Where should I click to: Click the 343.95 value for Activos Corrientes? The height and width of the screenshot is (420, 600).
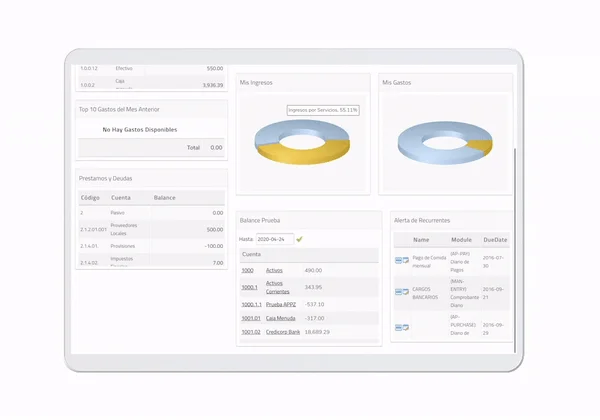coord(313,287)
